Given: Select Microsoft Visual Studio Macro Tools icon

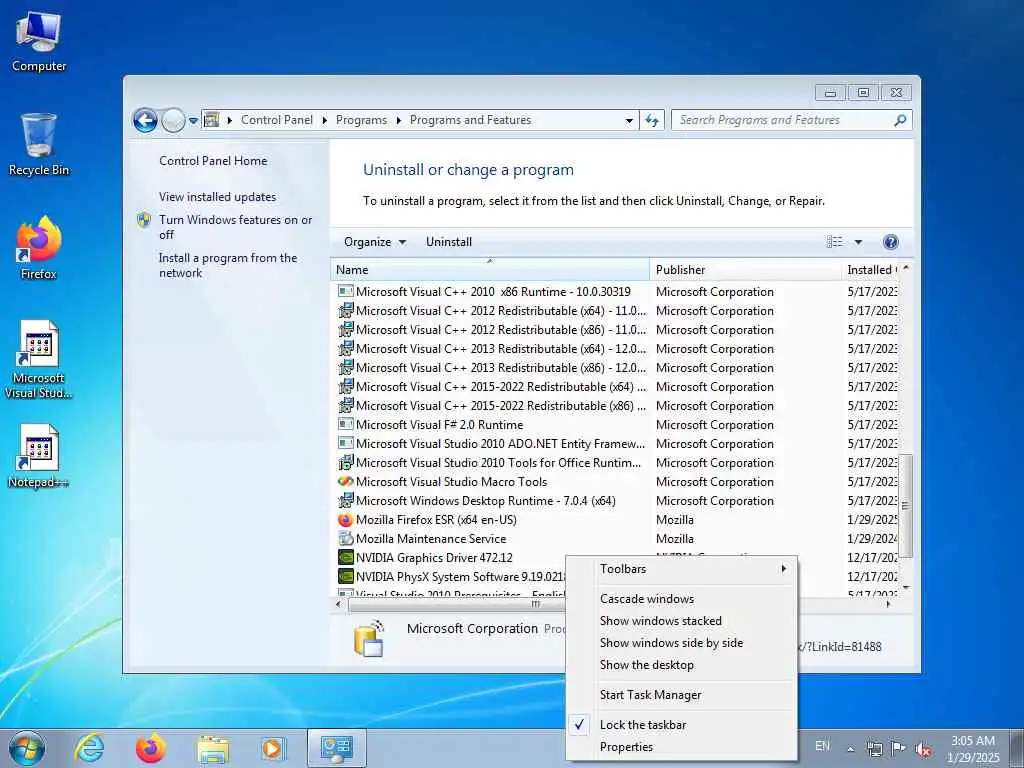Looking at the screenshot, I should [345, 481].
